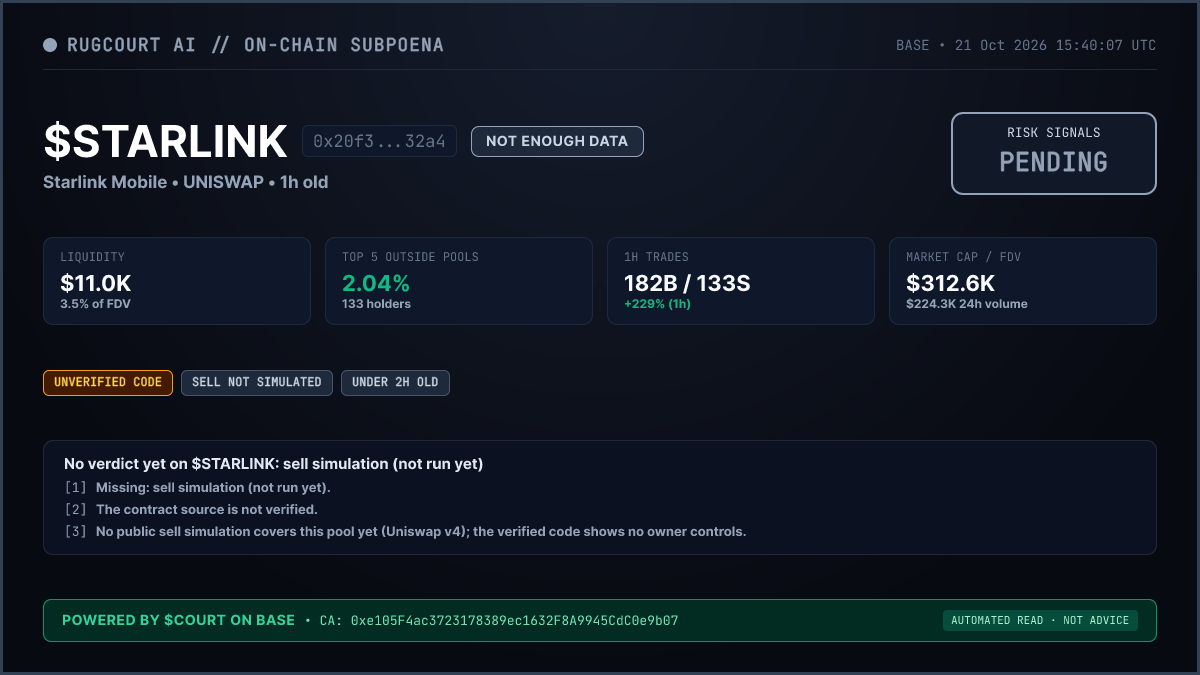
Task: Open the RISK SIGNALS PENDING box
Action: point(1054,153)
